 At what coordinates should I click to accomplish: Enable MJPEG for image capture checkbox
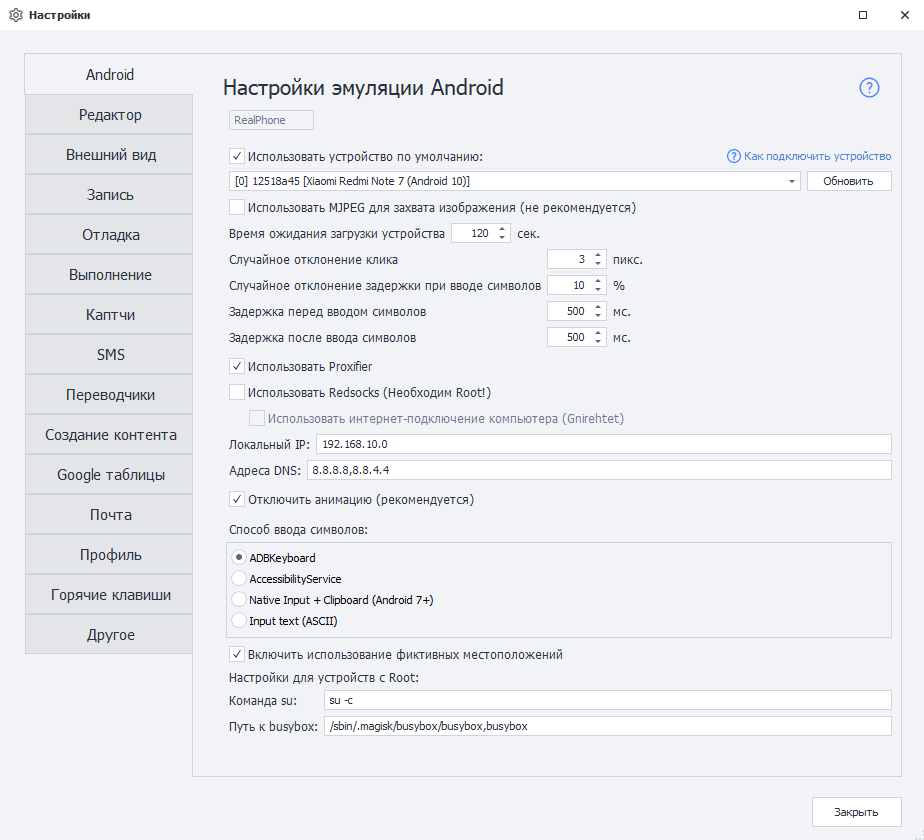(237, 208)
